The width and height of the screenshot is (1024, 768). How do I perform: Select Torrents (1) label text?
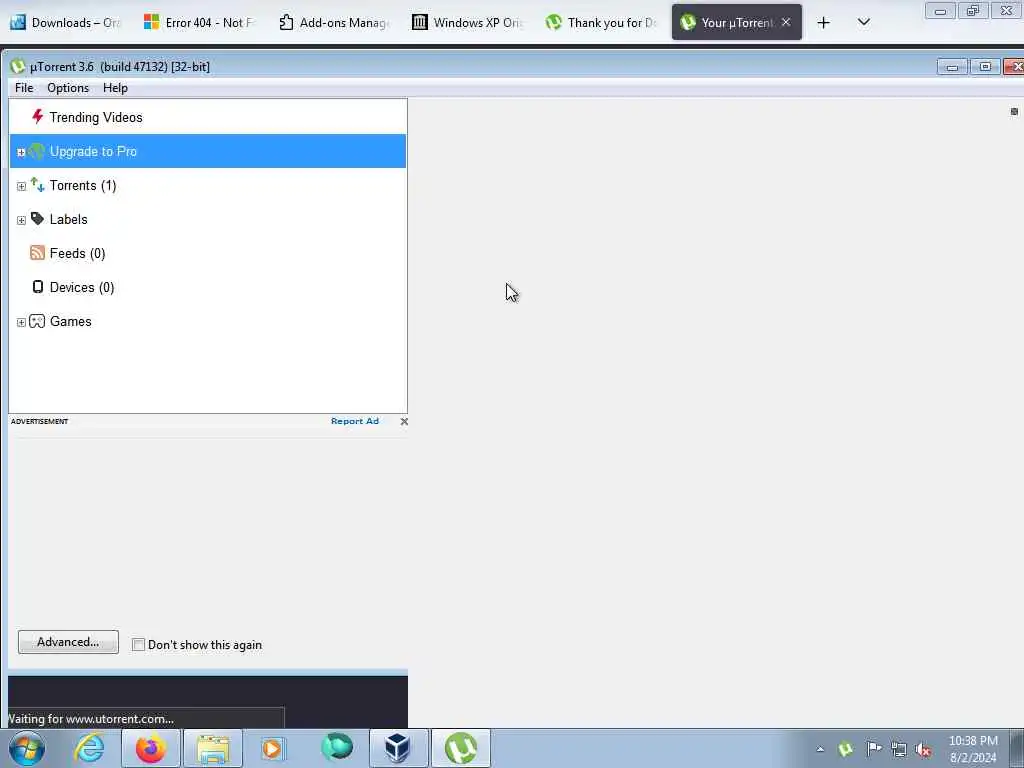pos(83,185)
